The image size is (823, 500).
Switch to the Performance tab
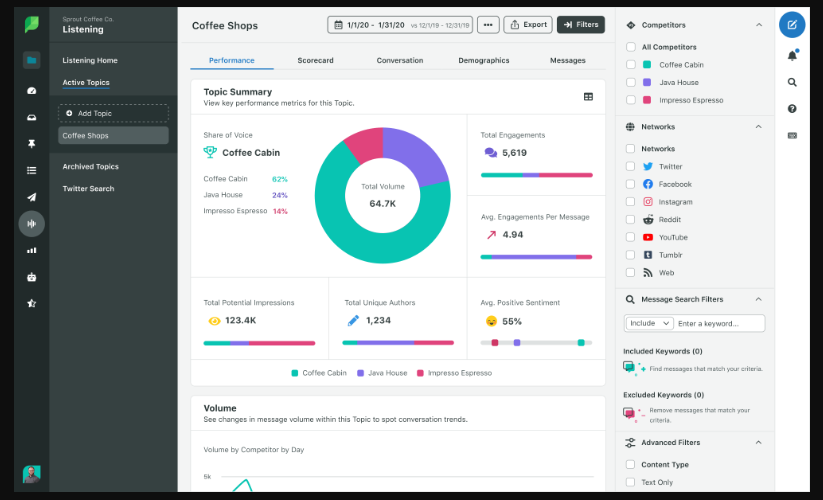coord(231,60)
